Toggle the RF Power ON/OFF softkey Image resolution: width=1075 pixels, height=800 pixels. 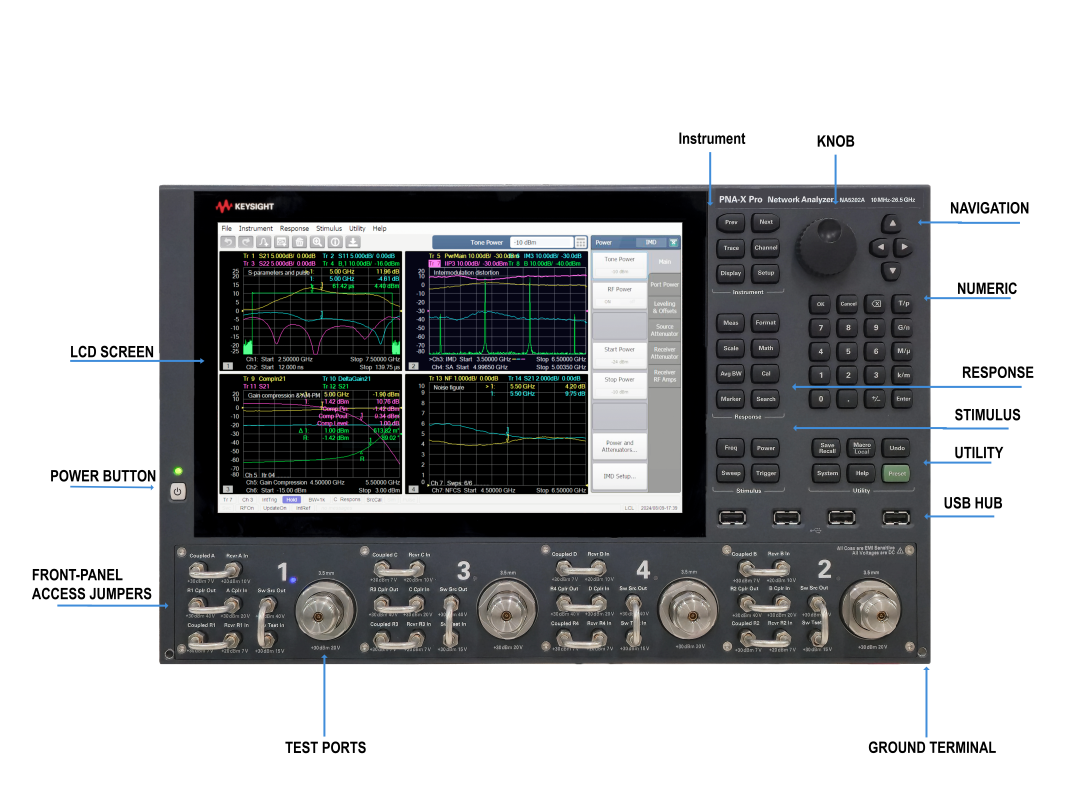click(x=619, y=295)
